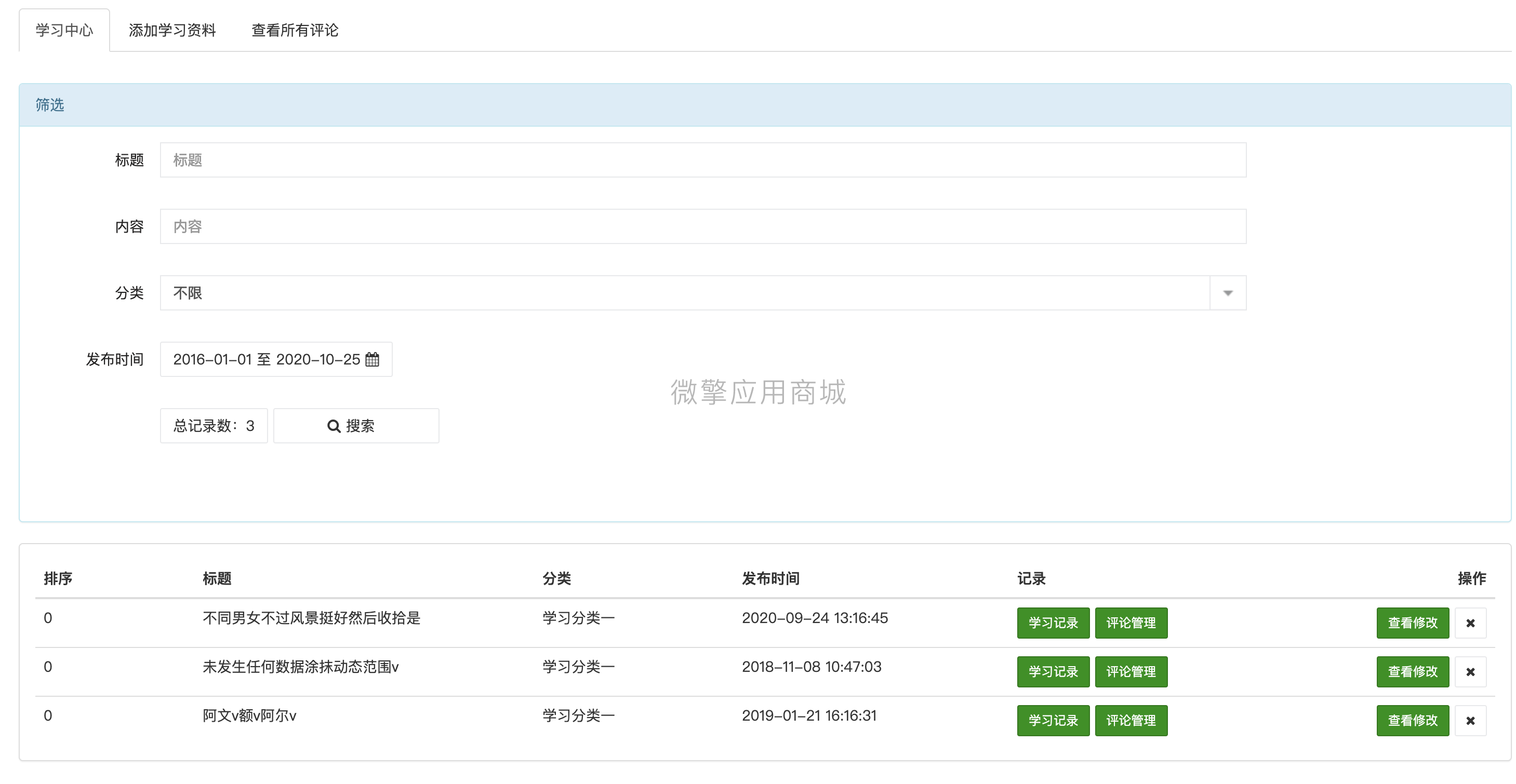Click the 筛选 panel heading
1516x784 pixels.
49,105
